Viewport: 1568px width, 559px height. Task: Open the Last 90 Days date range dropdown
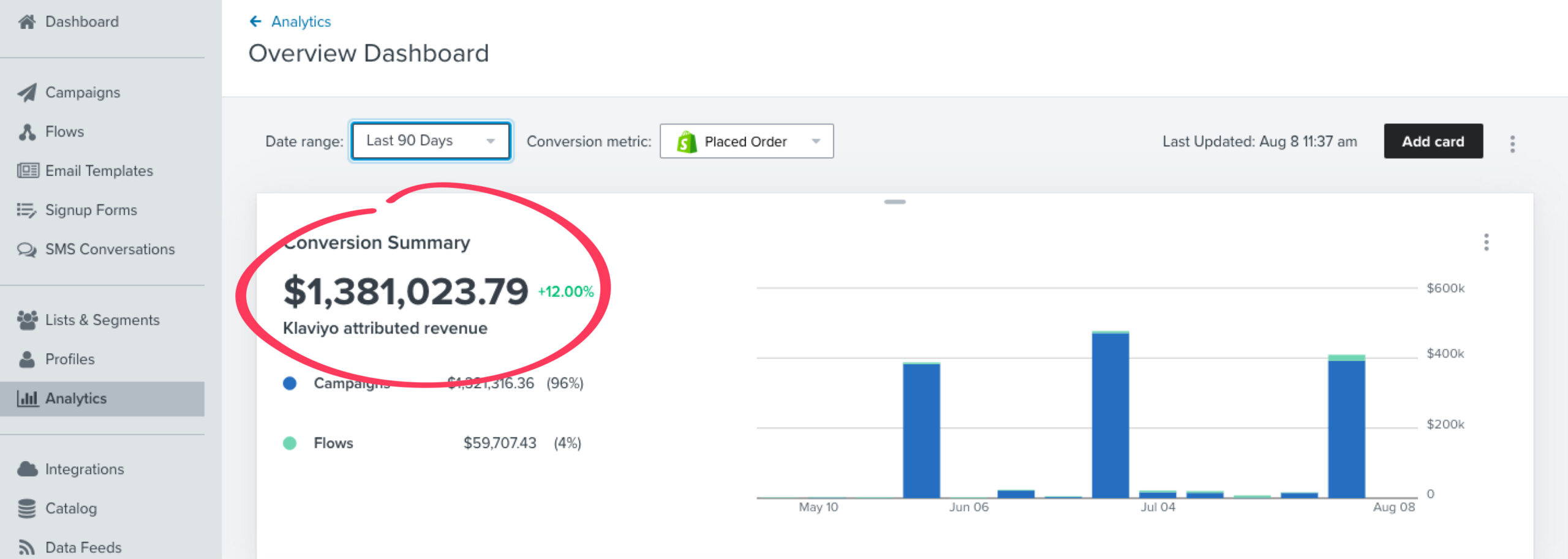[431, 141]
